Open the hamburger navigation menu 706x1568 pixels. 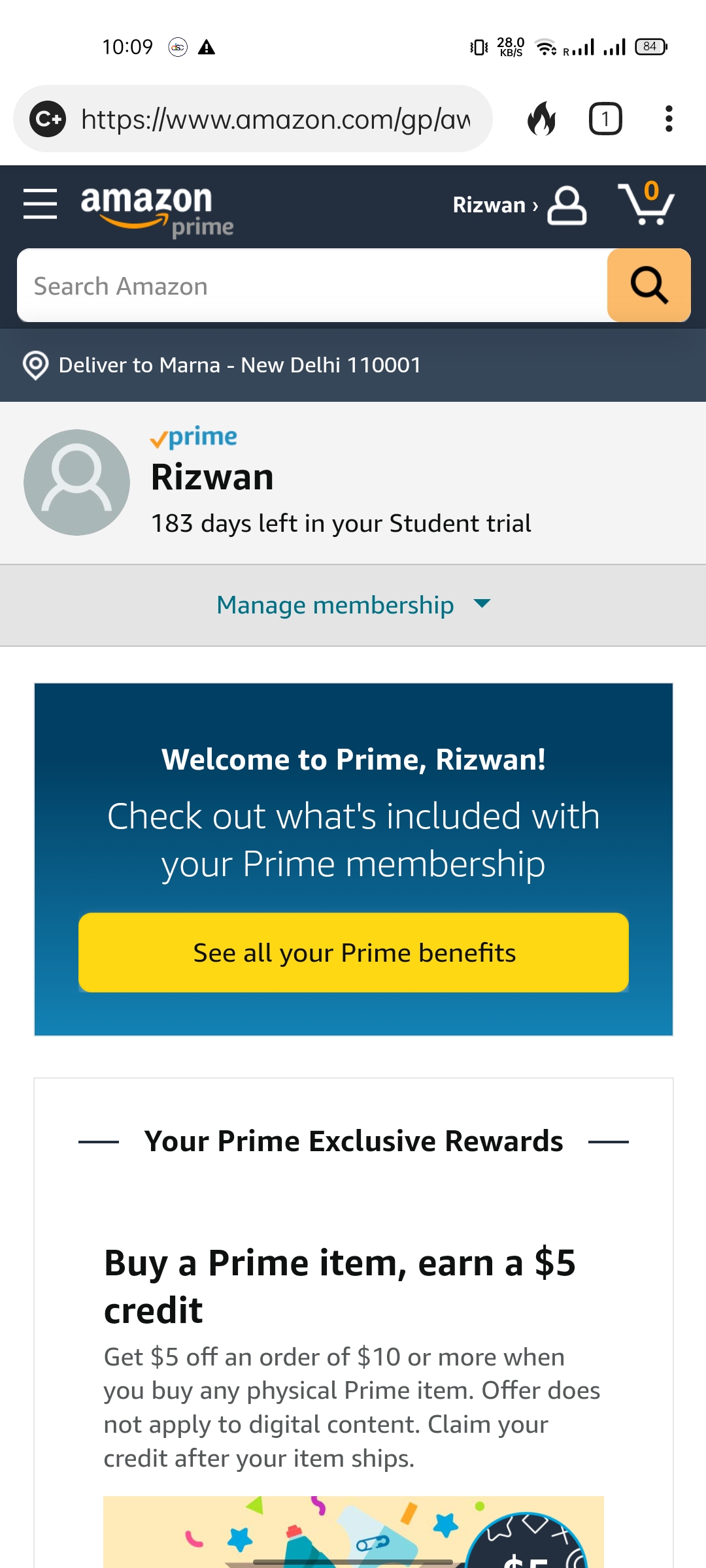(x=40, y=204)
